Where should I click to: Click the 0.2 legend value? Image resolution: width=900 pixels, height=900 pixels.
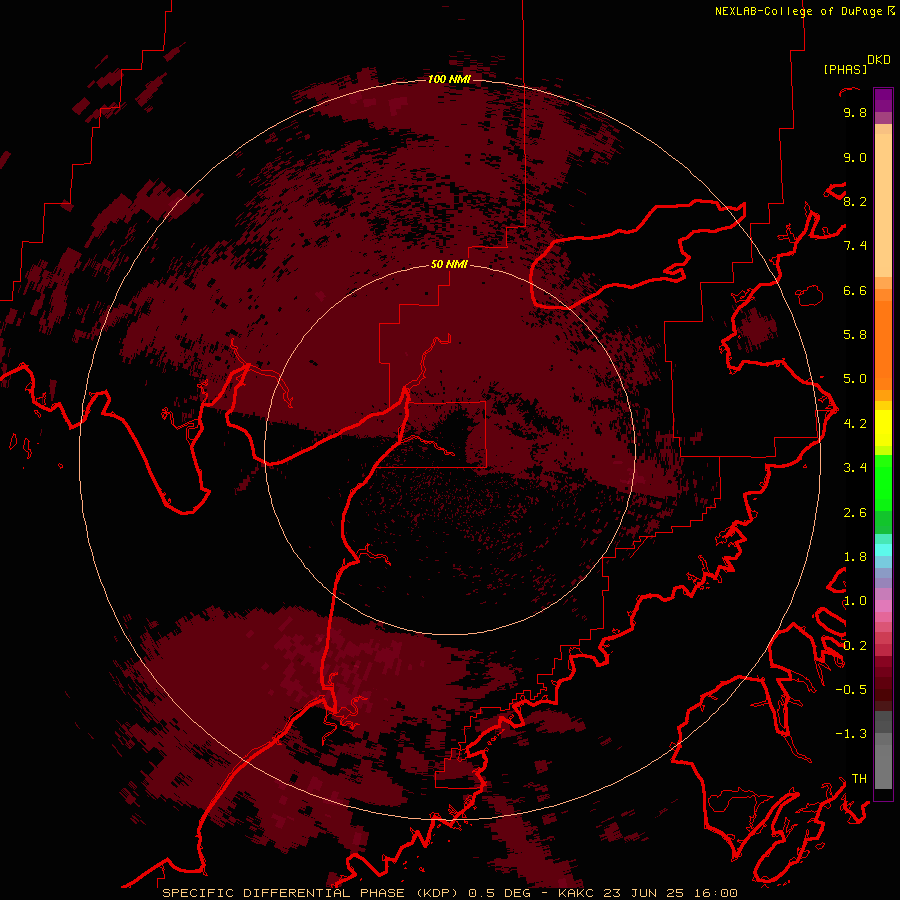(x=855, y=646)
